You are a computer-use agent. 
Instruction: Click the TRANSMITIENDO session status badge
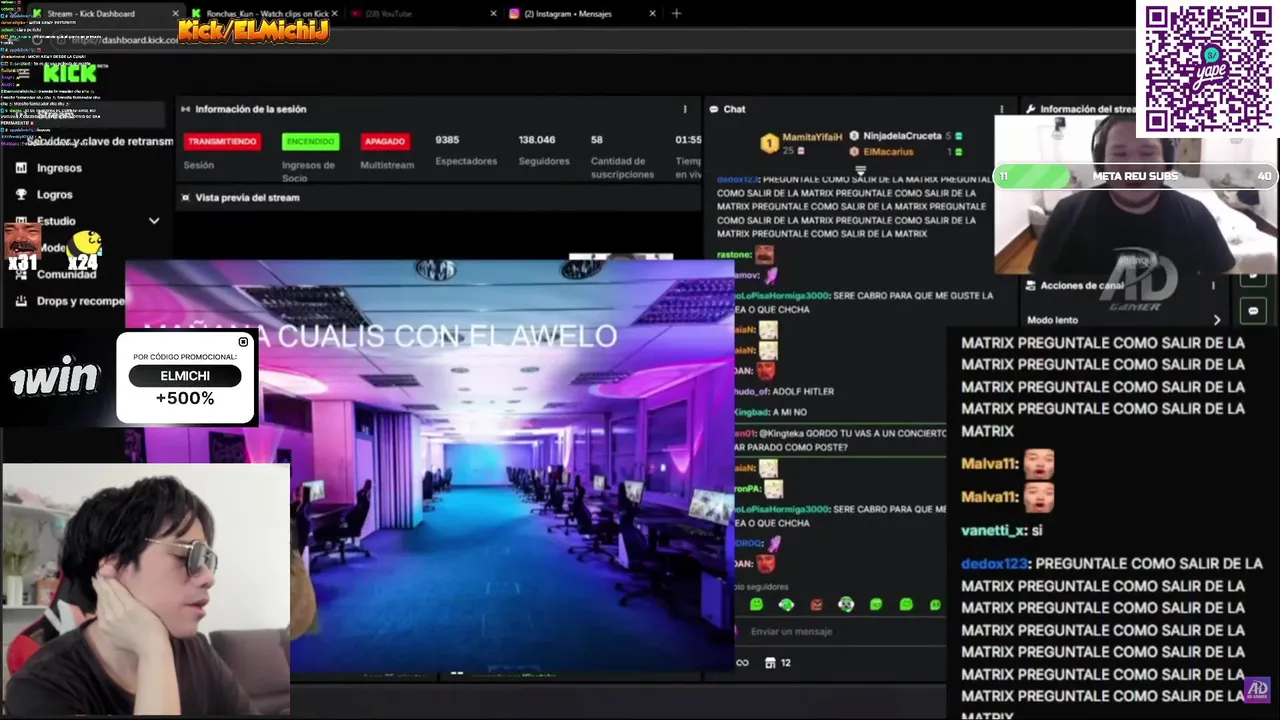pos(222,141)
